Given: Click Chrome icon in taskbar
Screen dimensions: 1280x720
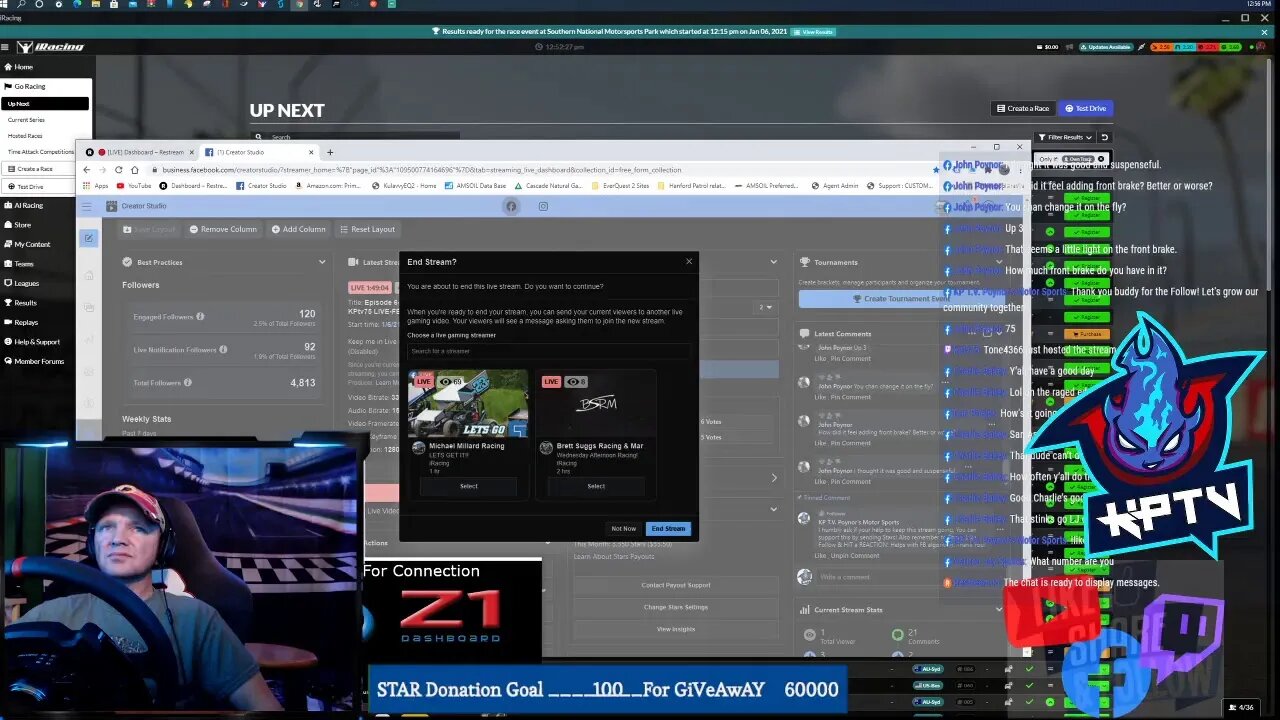Looking at the screenshot, I should click(x=299, y=5).
